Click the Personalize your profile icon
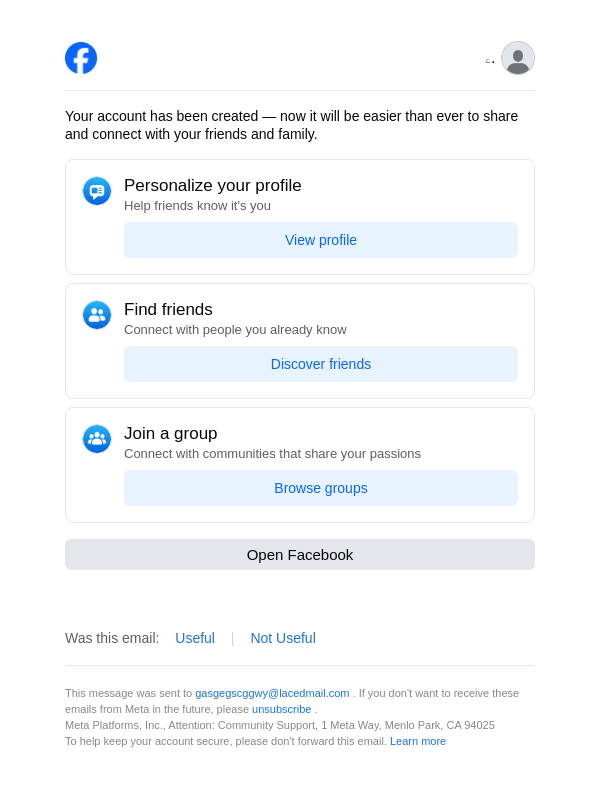This screenshot has height=787, width=600. point(97,191)
